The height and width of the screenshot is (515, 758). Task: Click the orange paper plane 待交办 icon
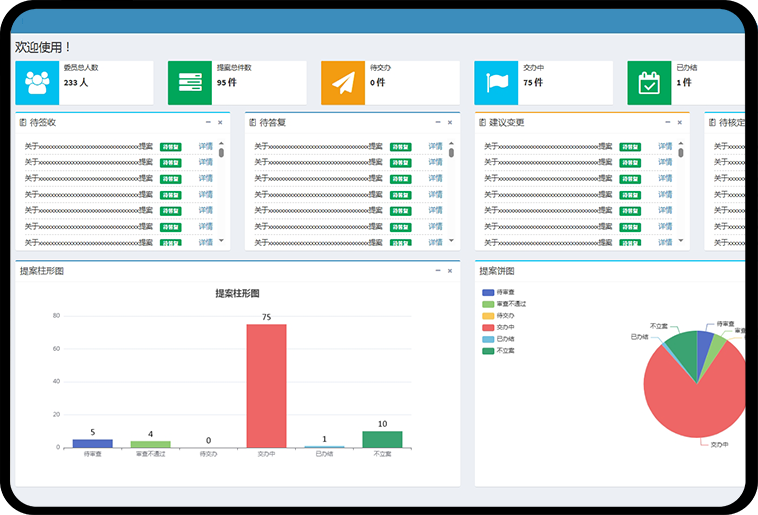click(343, 83)
